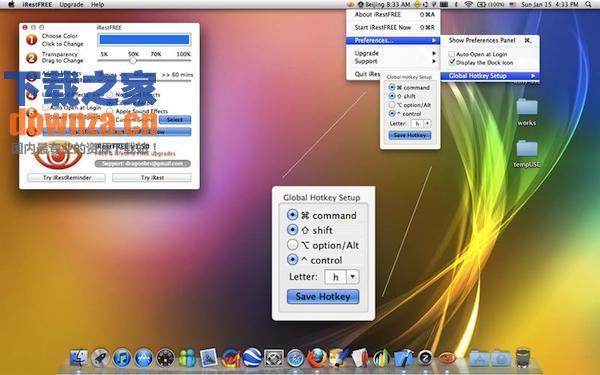The width and height of the screenshot is (600, 375).
Task: Click the blue Choose Color swatch
Action: pos(144,39)
